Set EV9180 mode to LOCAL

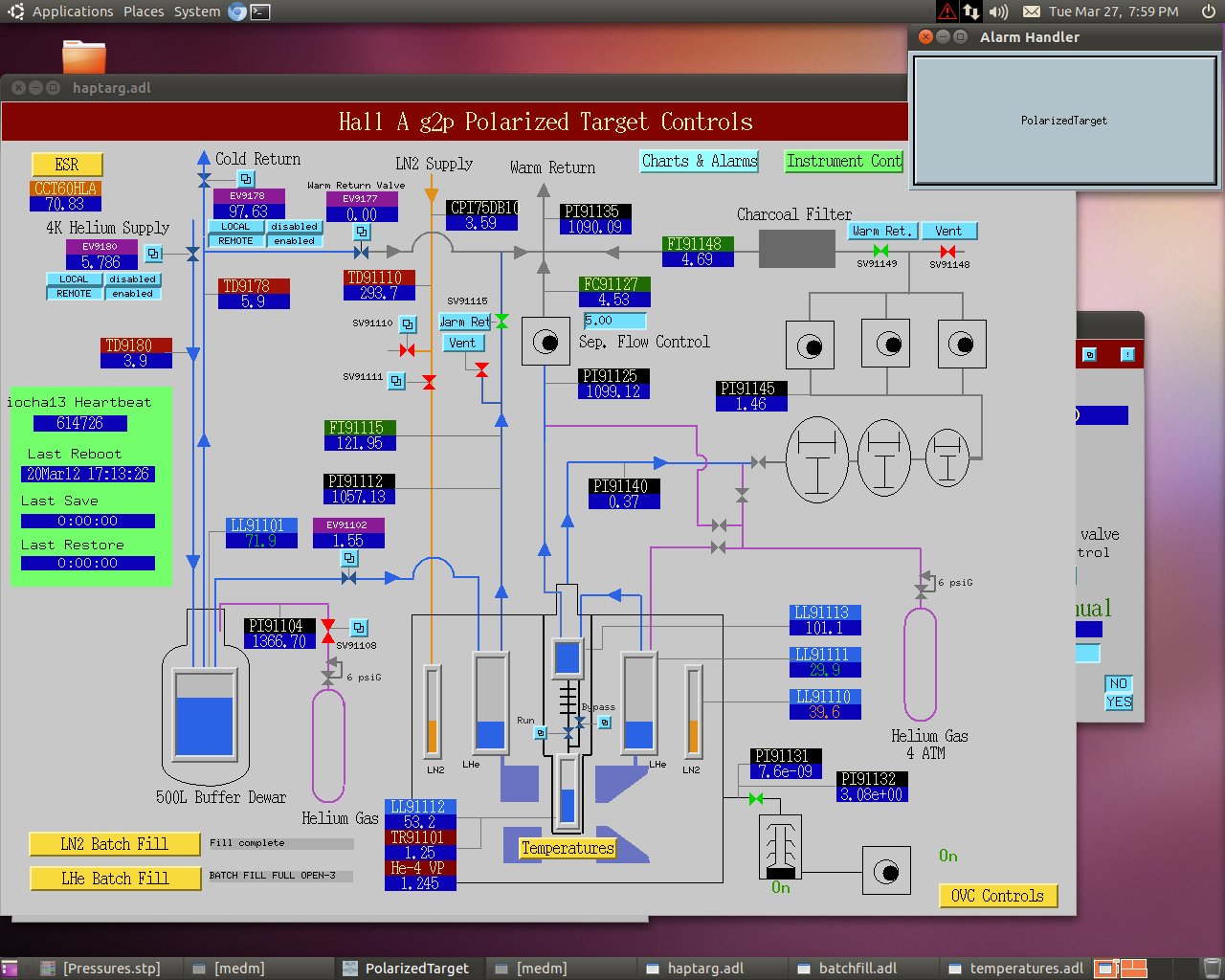74,279
